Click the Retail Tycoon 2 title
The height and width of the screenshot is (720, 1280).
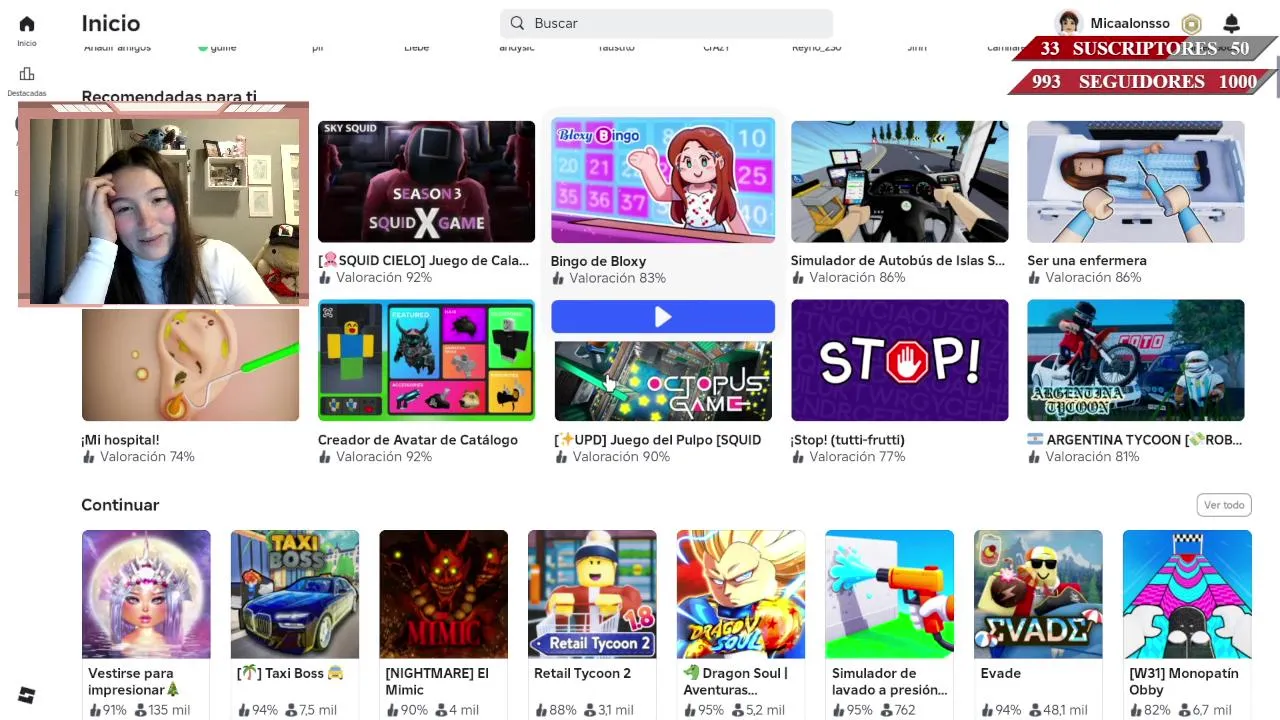pos(582,673)
